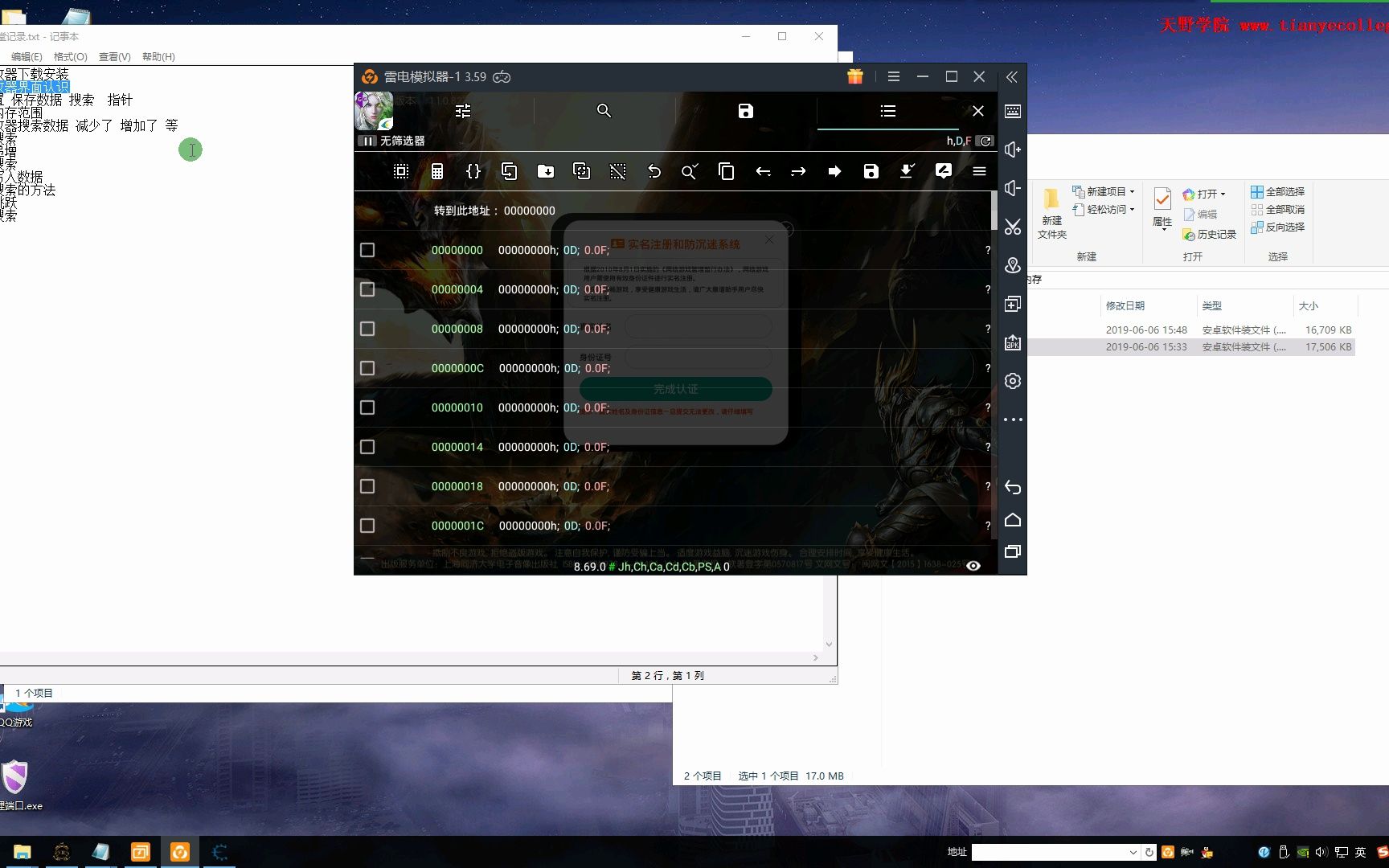1389x868 pixels.
Task: Open the 查看(V) menu in Notepad
Action: (x=115, y=56)
